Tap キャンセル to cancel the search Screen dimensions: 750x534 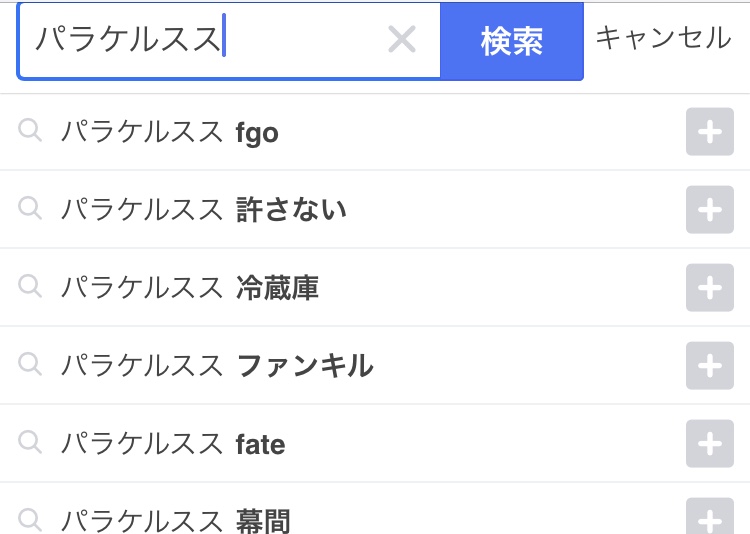coord(663,38)
